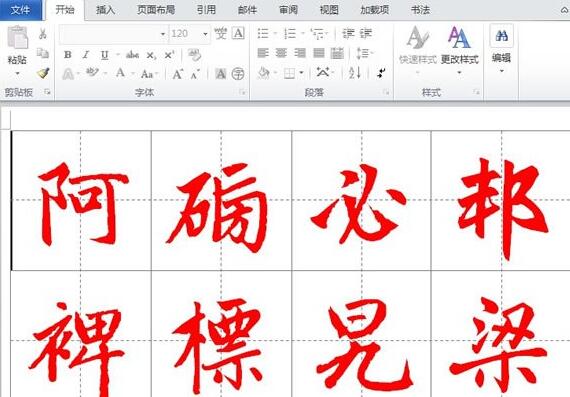The image size is (570, 397).
Task: Open the 字体 font dialog launcher
Action: pyautogui.click(x=242, y=92)
